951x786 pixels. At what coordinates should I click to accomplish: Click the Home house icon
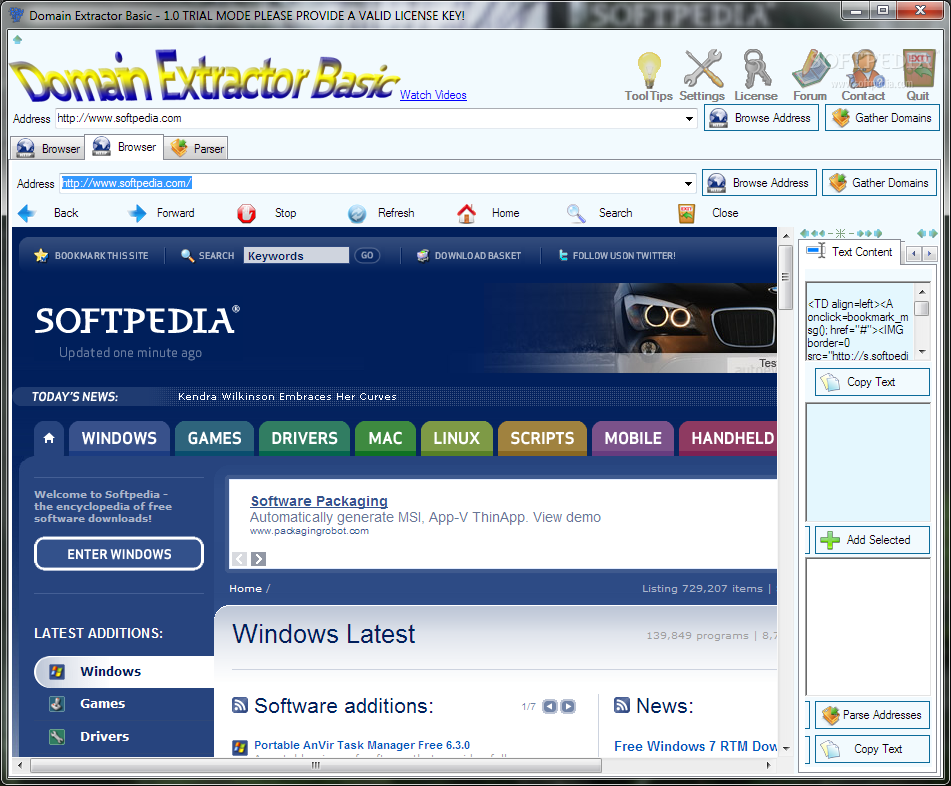pos(466,213)
